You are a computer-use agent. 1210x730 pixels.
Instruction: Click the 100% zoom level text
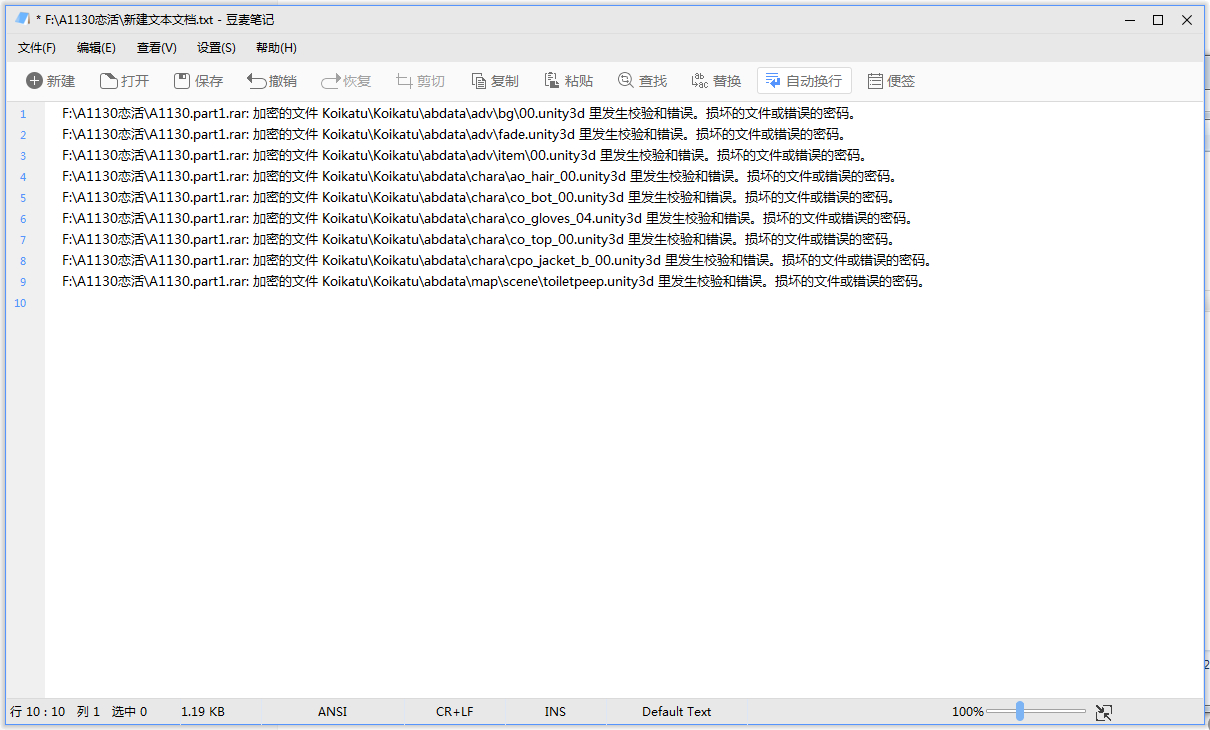[967, 712]
